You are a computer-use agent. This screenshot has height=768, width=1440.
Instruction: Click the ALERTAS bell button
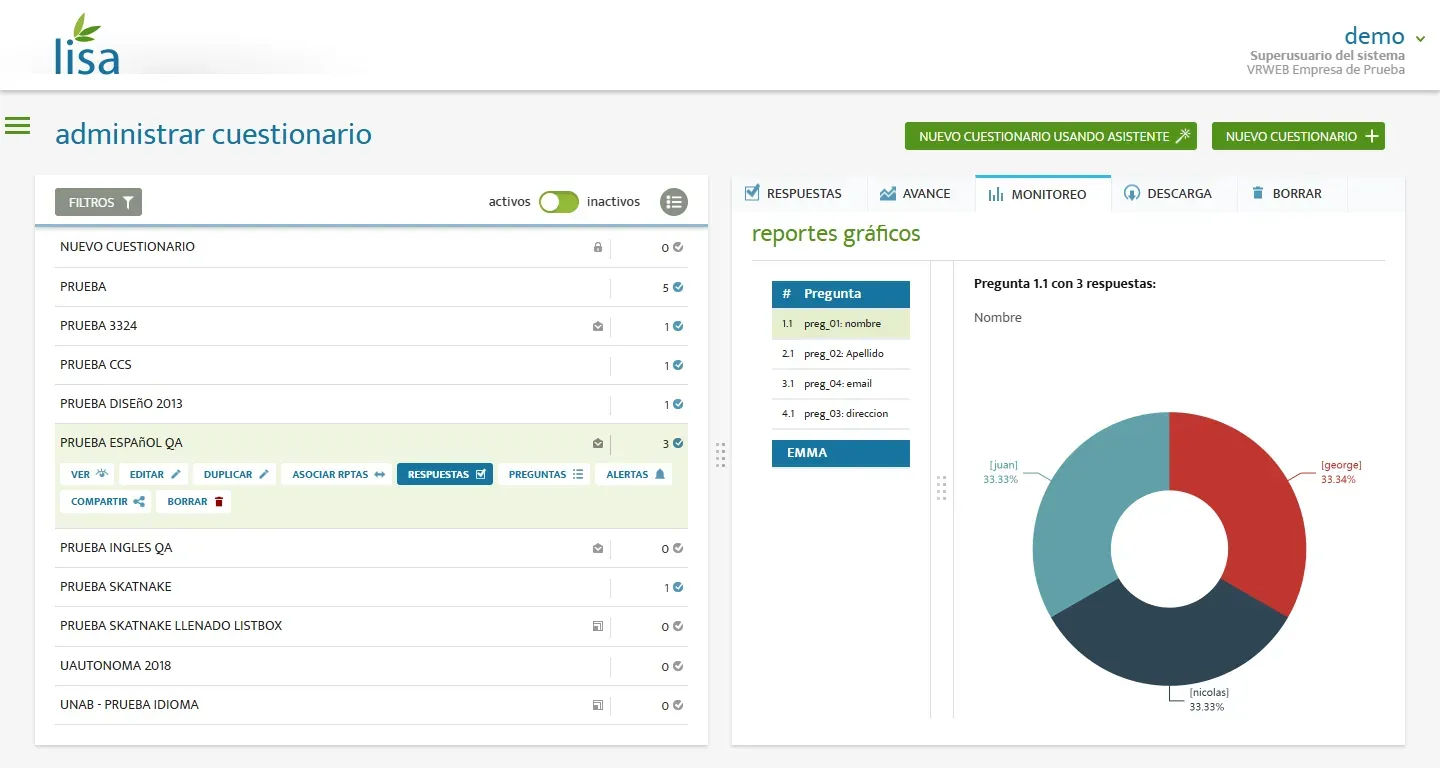click(x=634, y=474)
